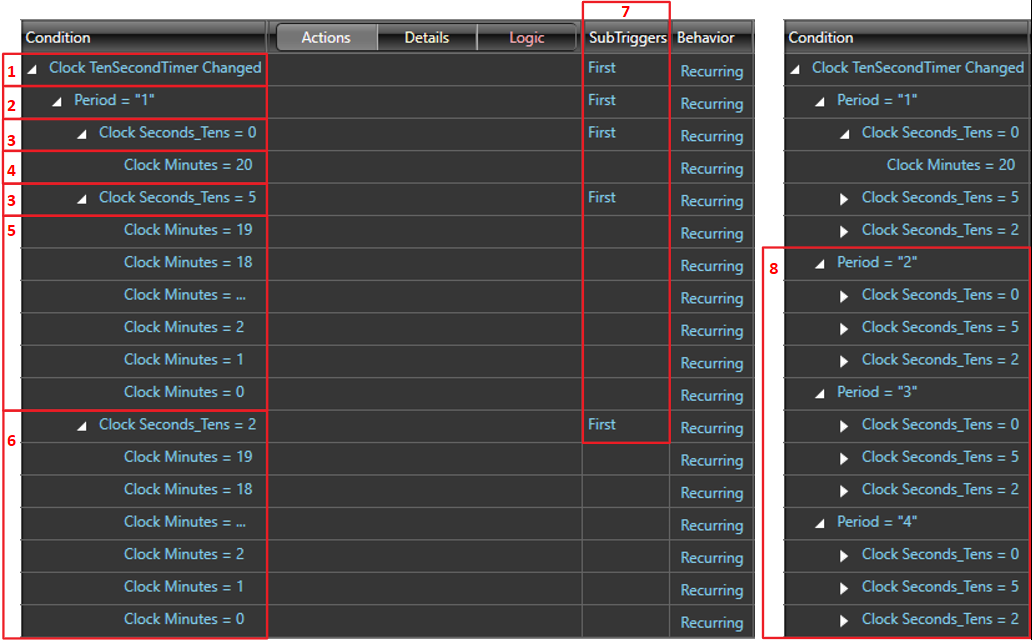Screen dimensions: 1032x640
Task: Expand Clock Seconds_Tens = 5 under Period "2"
Action: [x=845, y=328]
